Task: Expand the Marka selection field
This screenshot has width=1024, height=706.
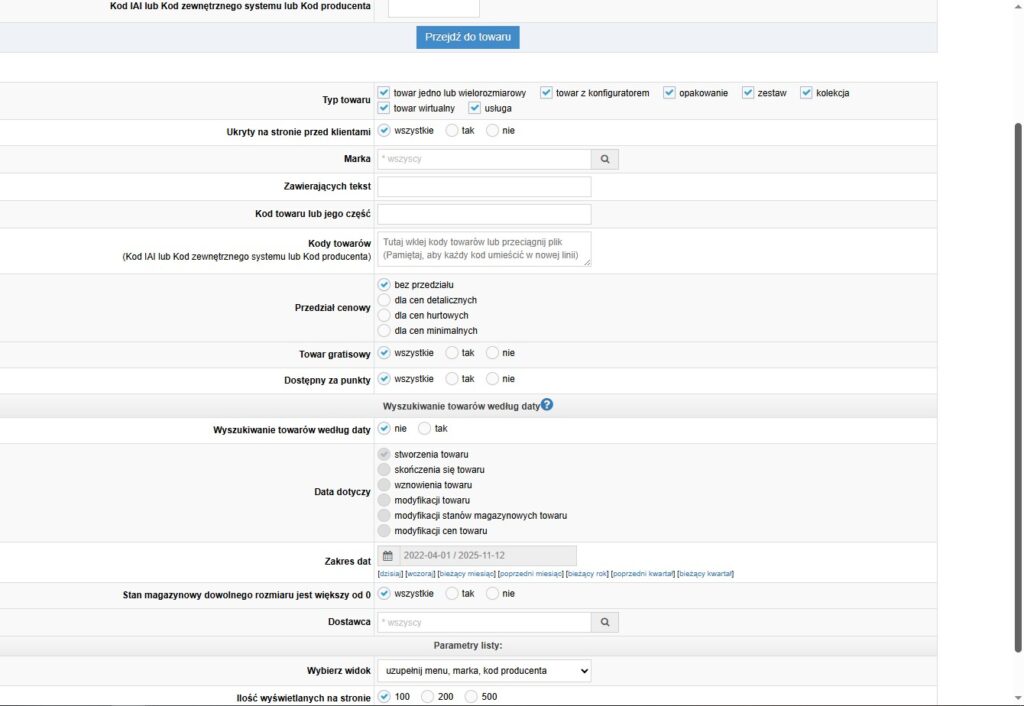Action: pyautogui.click(x=484, y=159)
